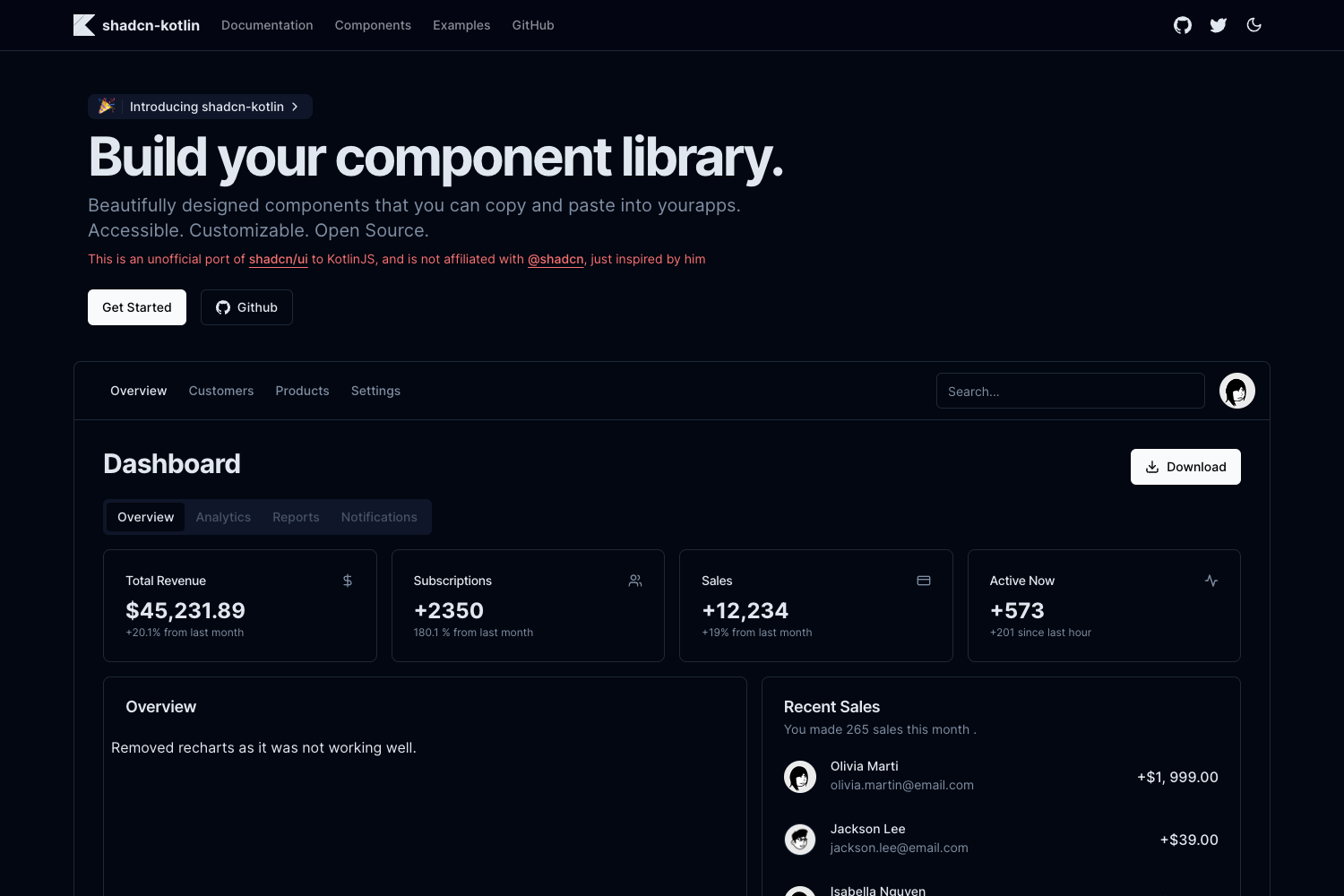Click the shadcn-kotlin logo icon
1344x896 pixels.
(x=82, y=25)
